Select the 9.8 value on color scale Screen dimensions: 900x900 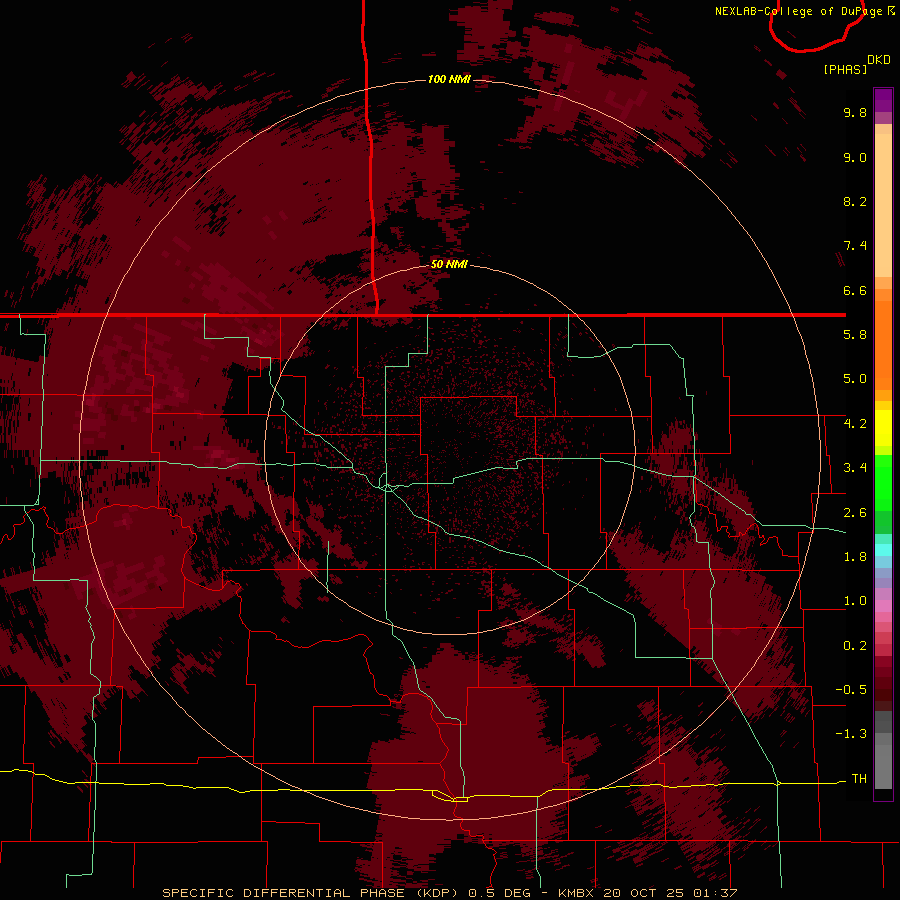[x=855, y=112]
